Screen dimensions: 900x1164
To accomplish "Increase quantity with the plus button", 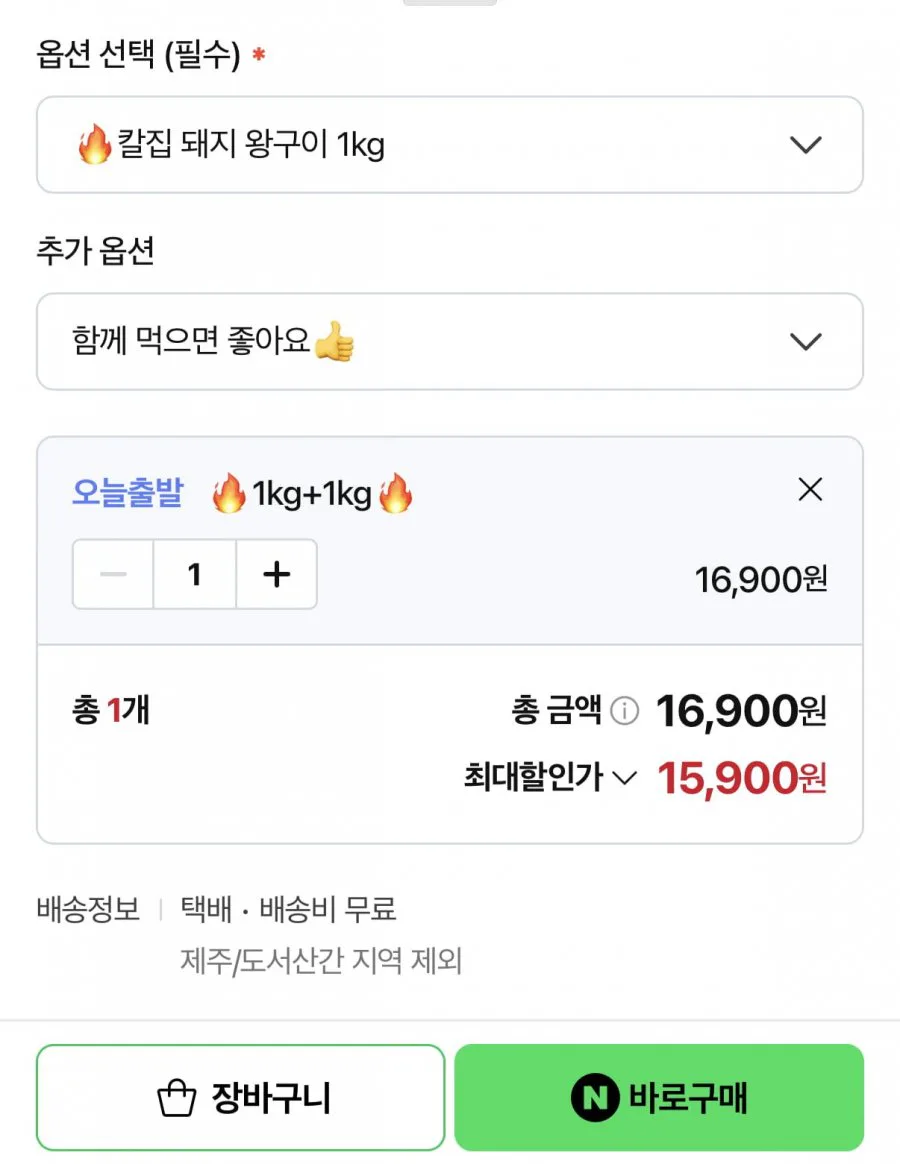I will (276, 574).
